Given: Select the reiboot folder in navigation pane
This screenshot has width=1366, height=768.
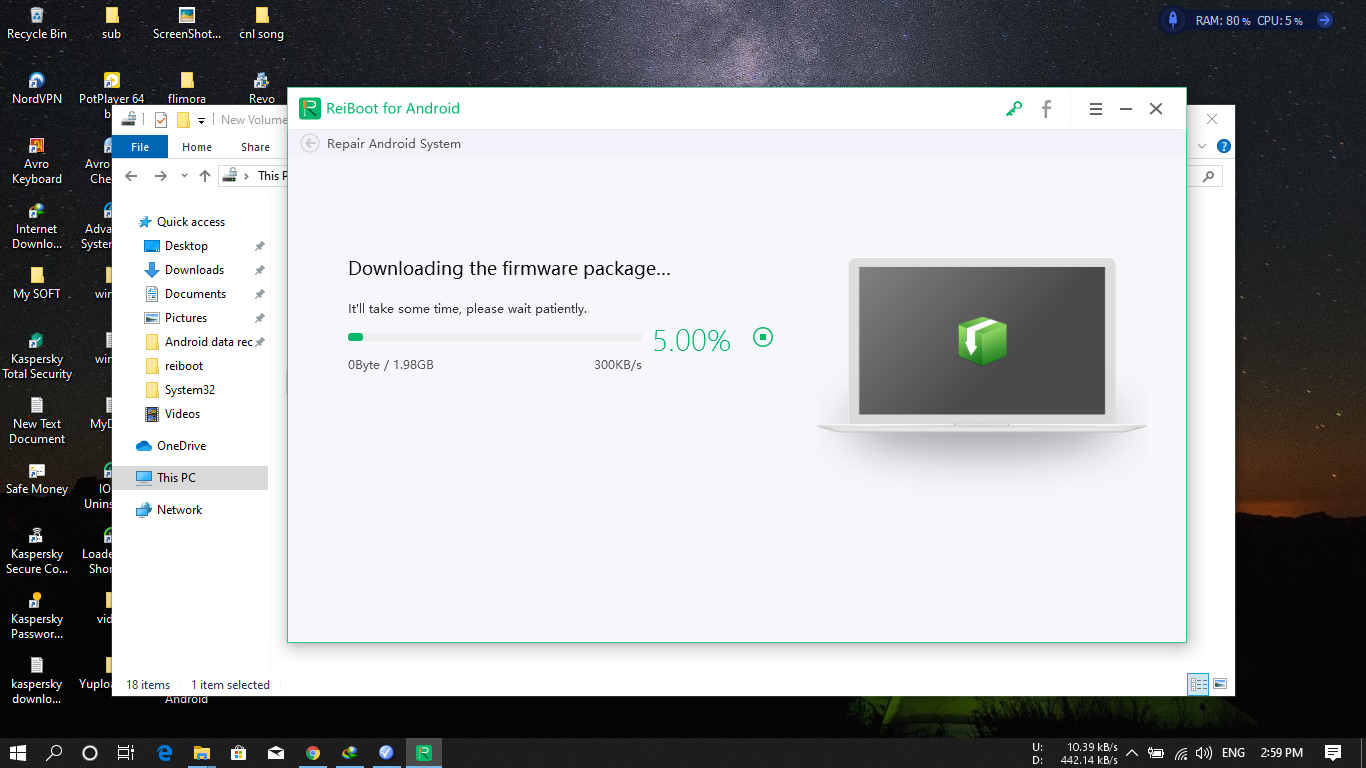Looking at the screenshot, I should click(x=184, y=366).
